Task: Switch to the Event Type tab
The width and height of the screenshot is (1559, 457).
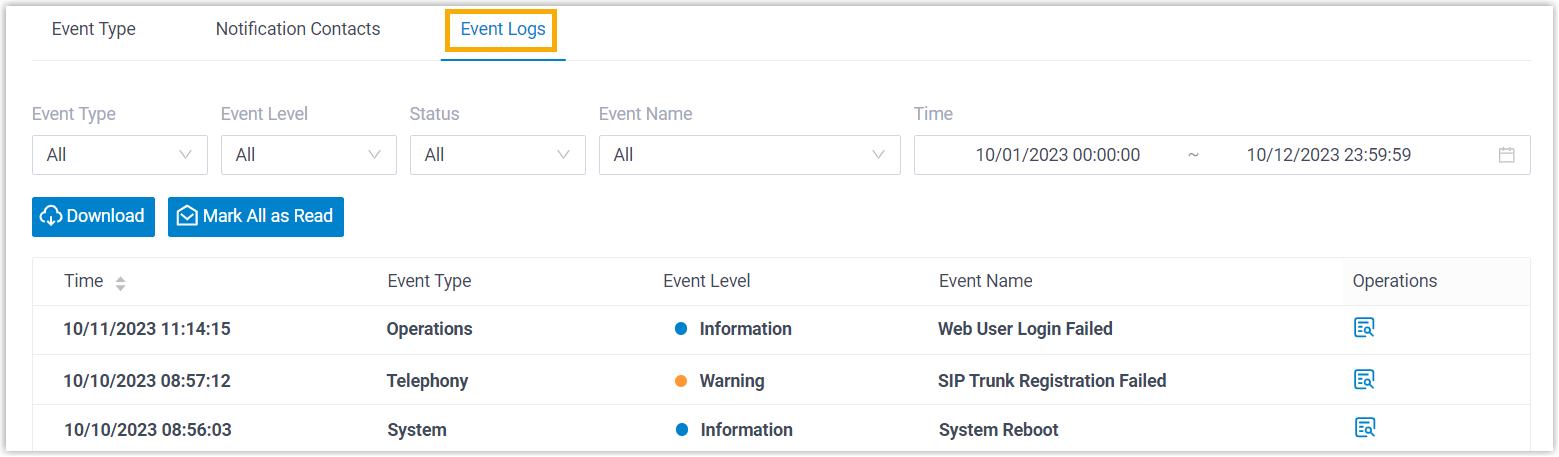Action: pyautogui.click(x=94, y=29)
